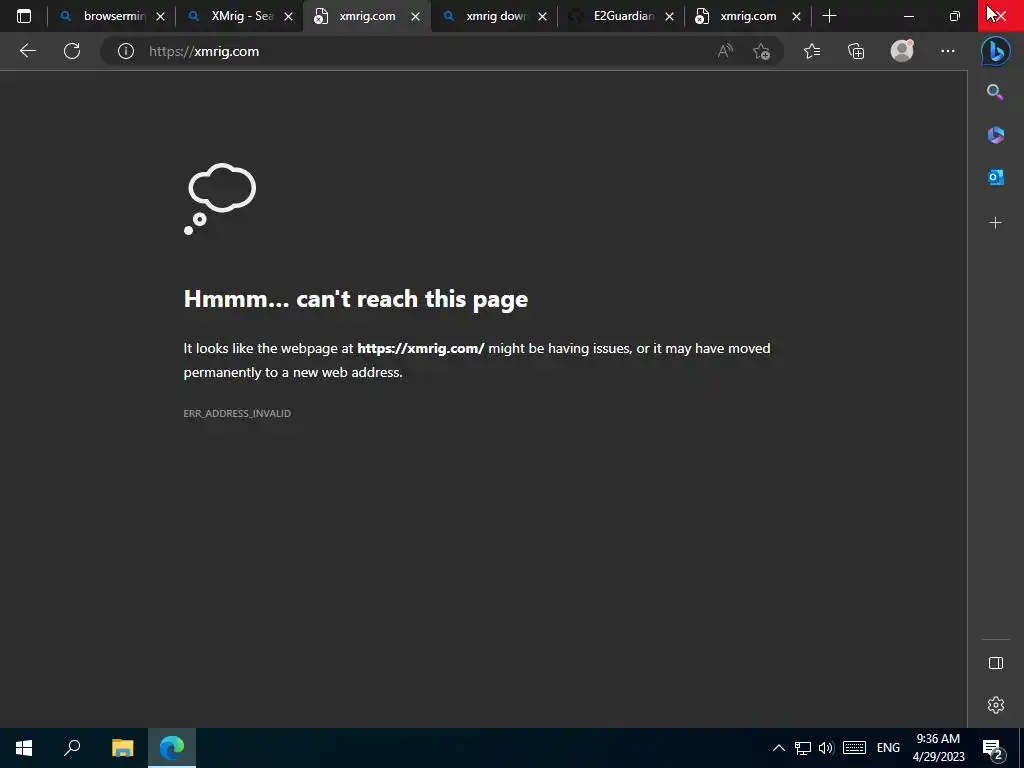This screenshot has width=1024, height=768.
Task: Close the last xmrig.com tab
Action: coord(796,17)
